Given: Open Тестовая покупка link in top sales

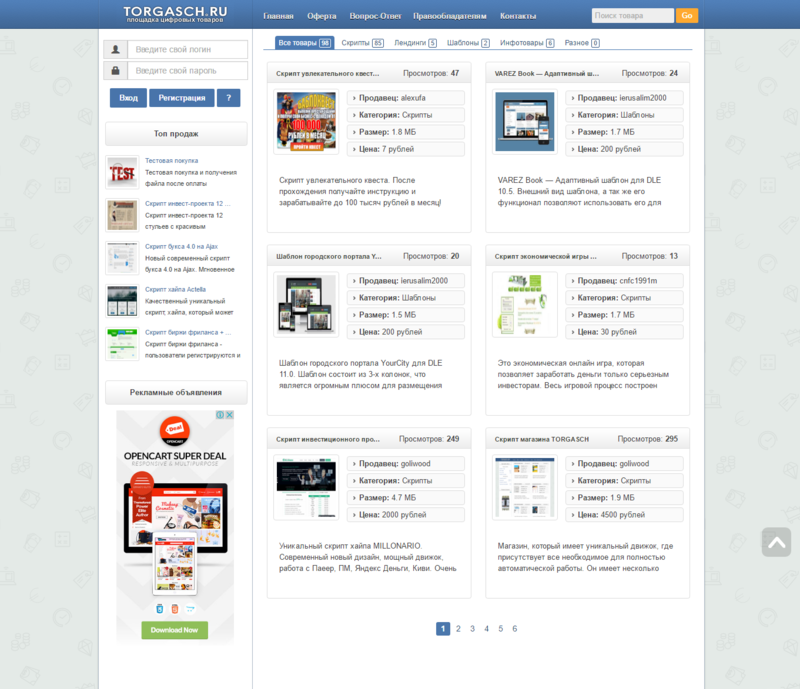Looking at the screenshot, I should (x=171, y=161).
